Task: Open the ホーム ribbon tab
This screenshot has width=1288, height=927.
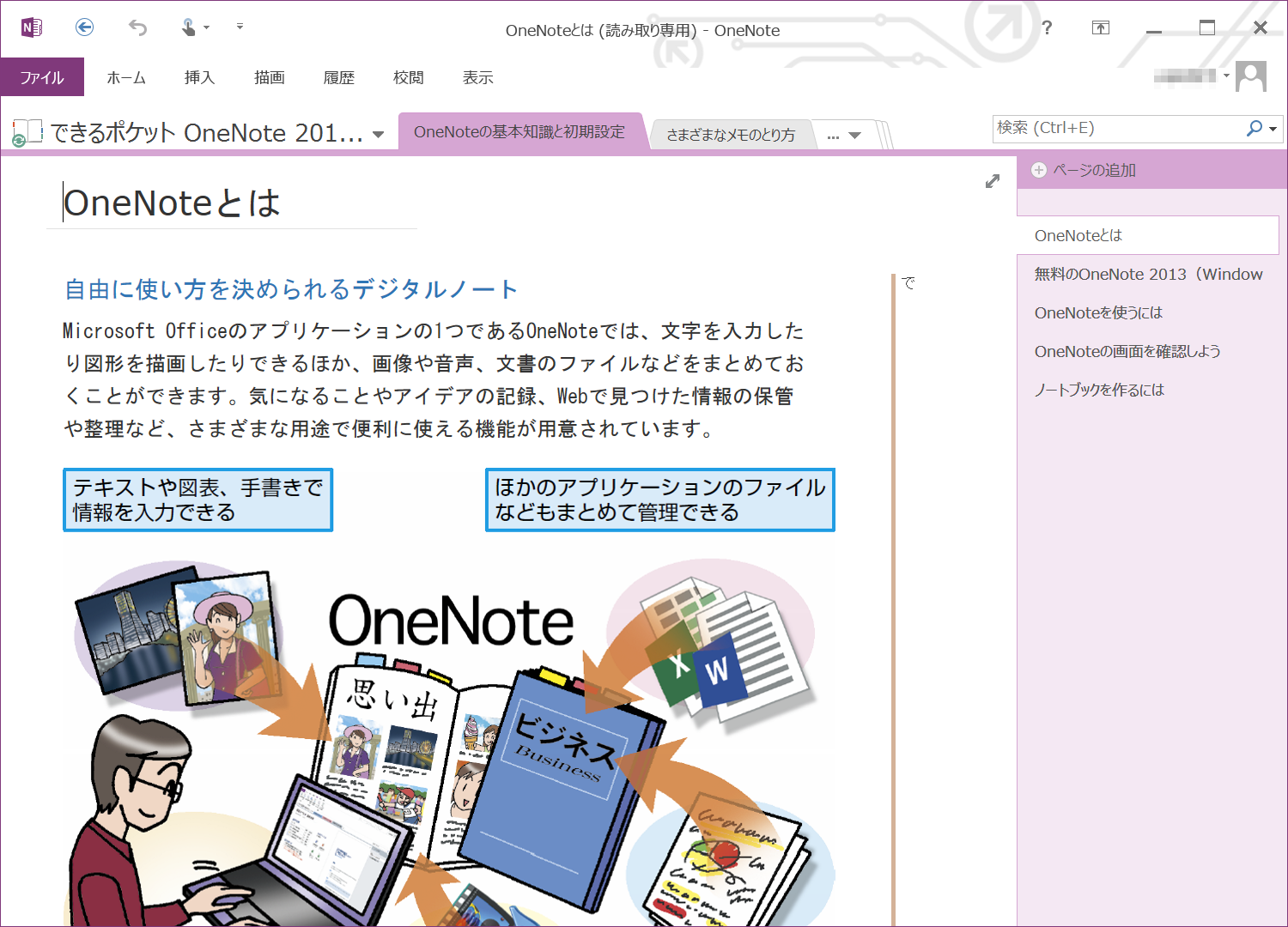Action: pos(126,77)
